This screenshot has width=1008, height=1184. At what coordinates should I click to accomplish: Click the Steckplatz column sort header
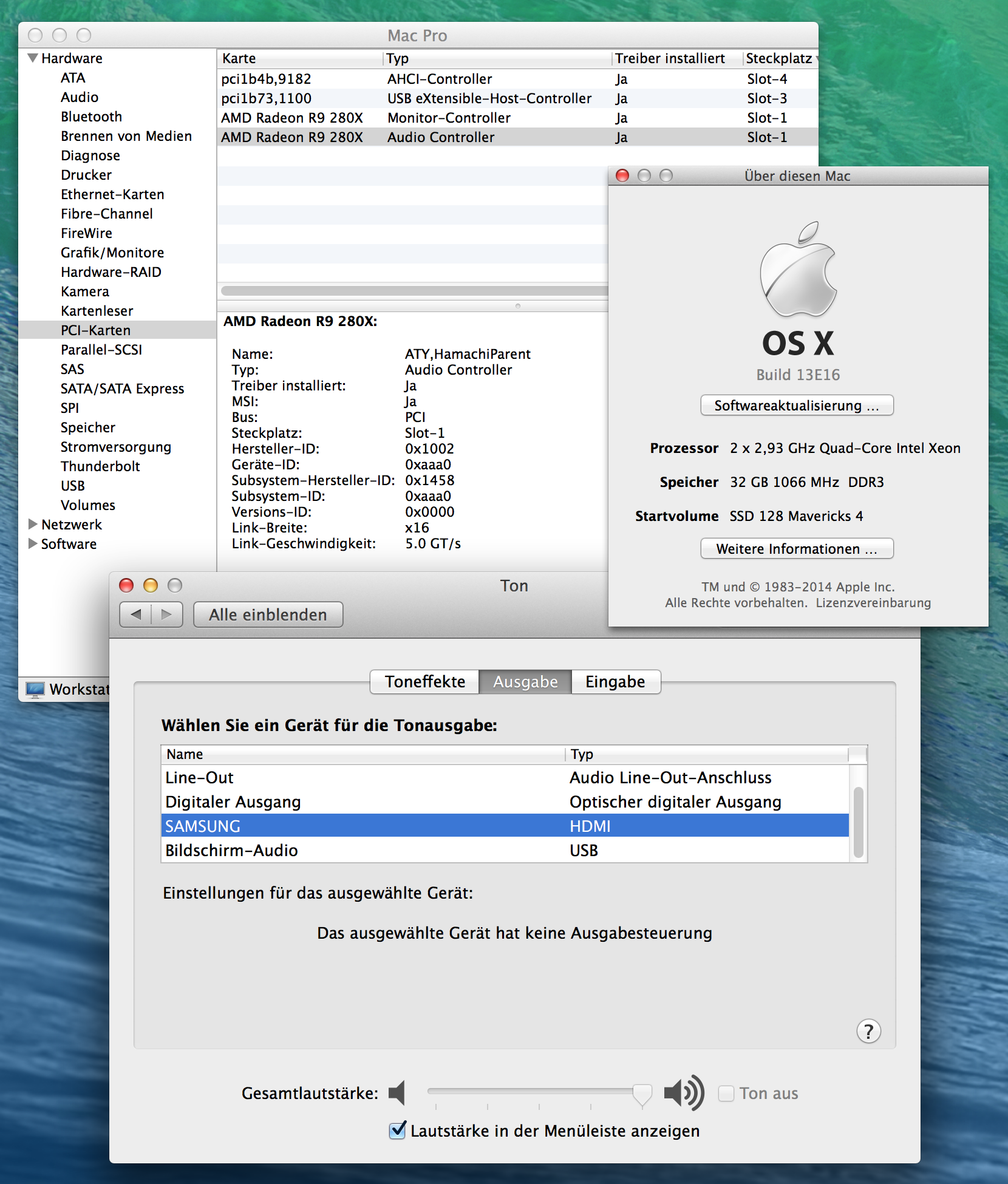[x=780, y=58]
